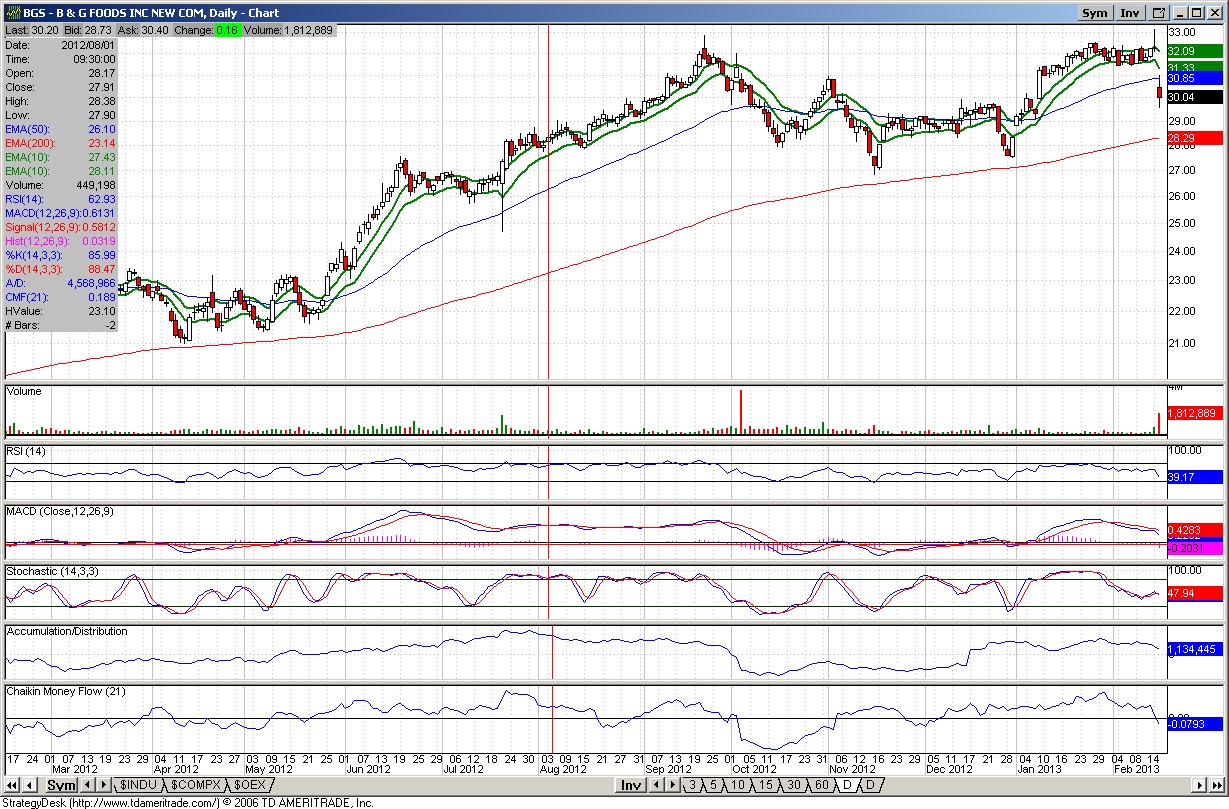Click the HValue 23.10 row
Screen dimensions: 1229x809
pos(61,311)
